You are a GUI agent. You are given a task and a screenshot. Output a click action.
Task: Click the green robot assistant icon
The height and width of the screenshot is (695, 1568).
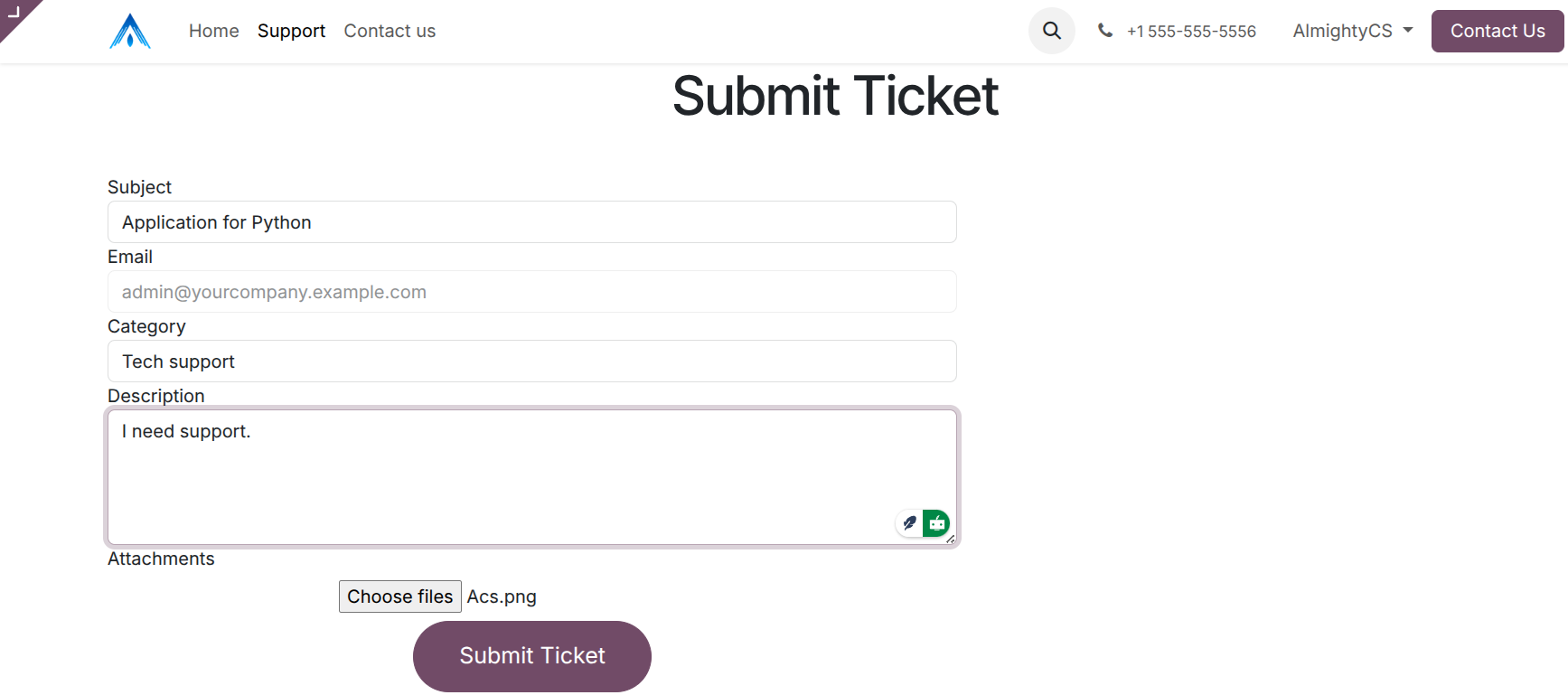(936, 523)
